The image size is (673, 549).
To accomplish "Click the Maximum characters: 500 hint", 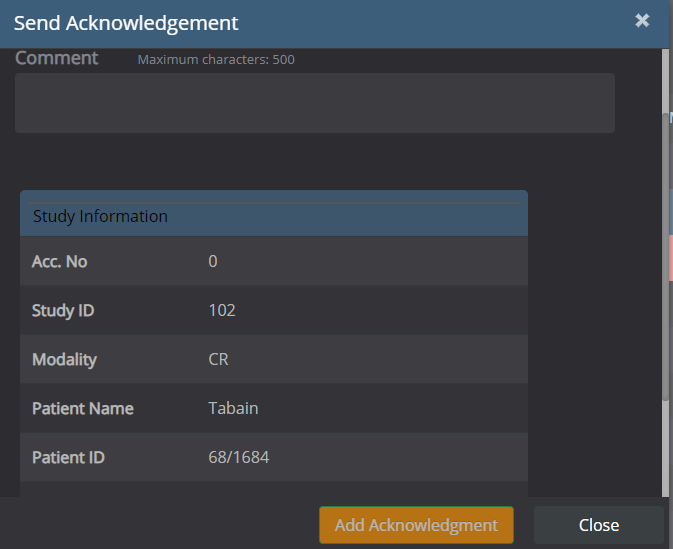I will [x=216, y=60].
